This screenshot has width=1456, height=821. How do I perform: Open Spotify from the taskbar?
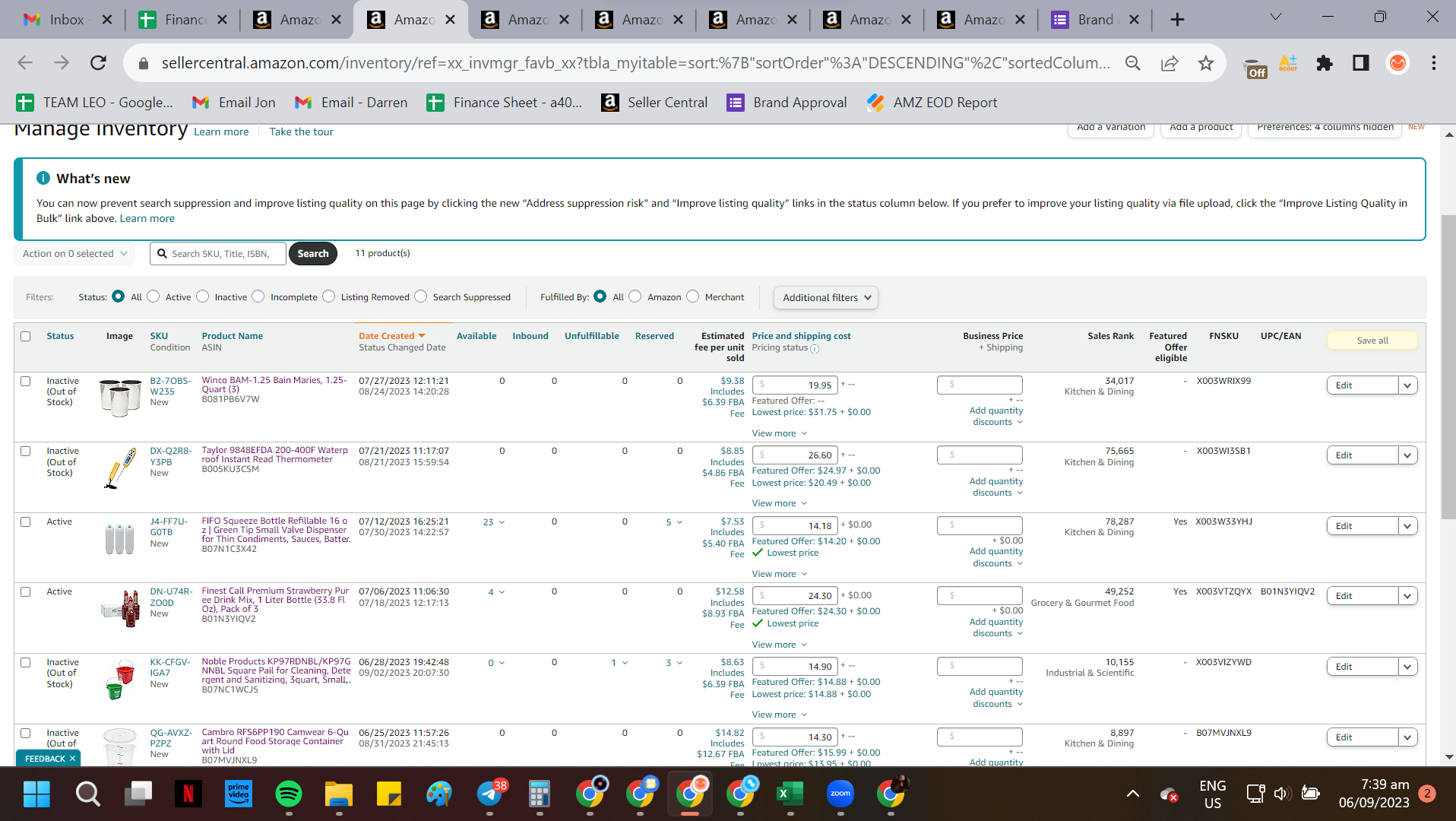tap(289, 794)
